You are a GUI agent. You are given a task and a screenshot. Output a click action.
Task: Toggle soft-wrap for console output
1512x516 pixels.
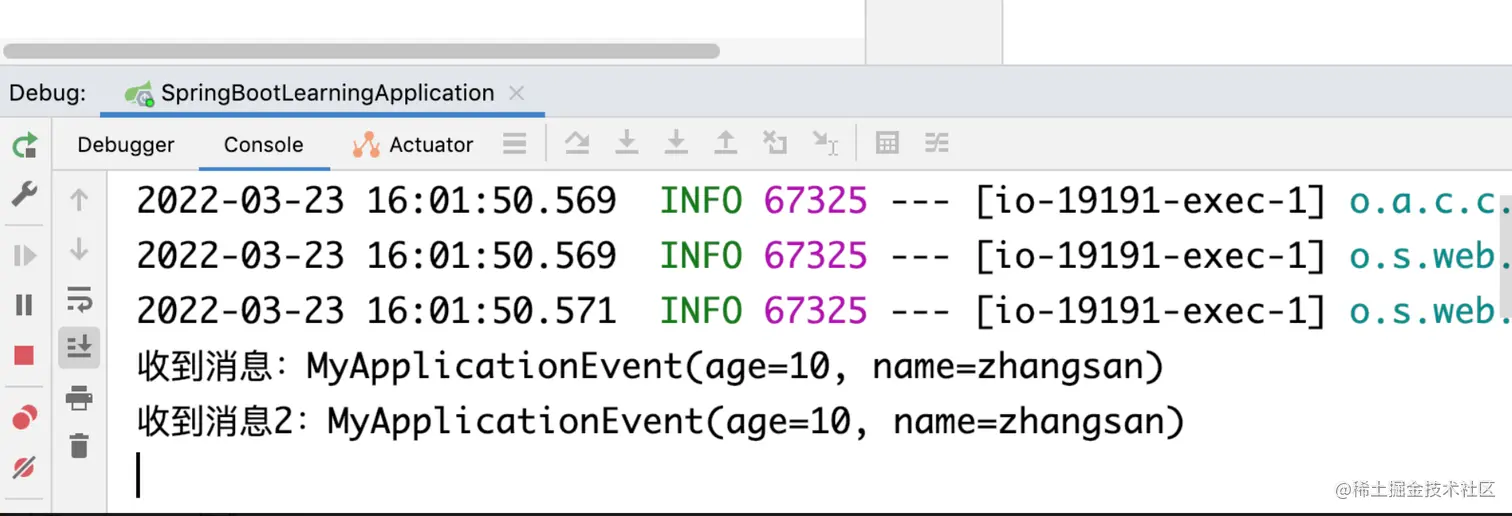pyautogui.click(x=79, y=298)
